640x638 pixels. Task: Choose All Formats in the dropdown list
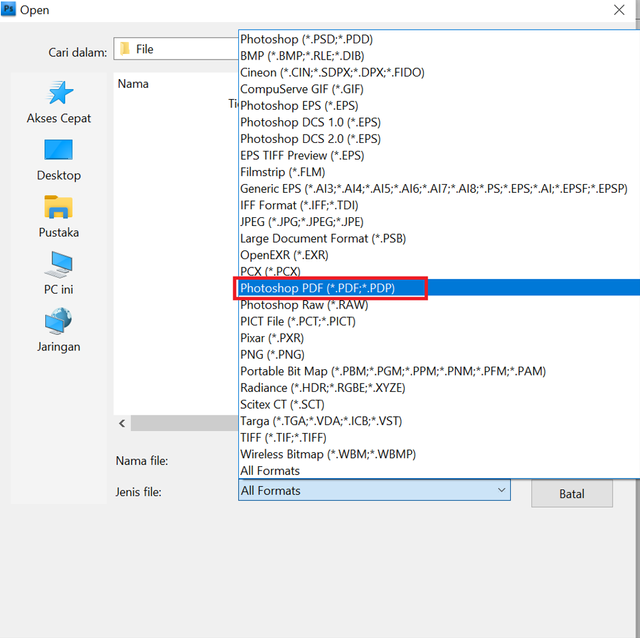point(439,471)
